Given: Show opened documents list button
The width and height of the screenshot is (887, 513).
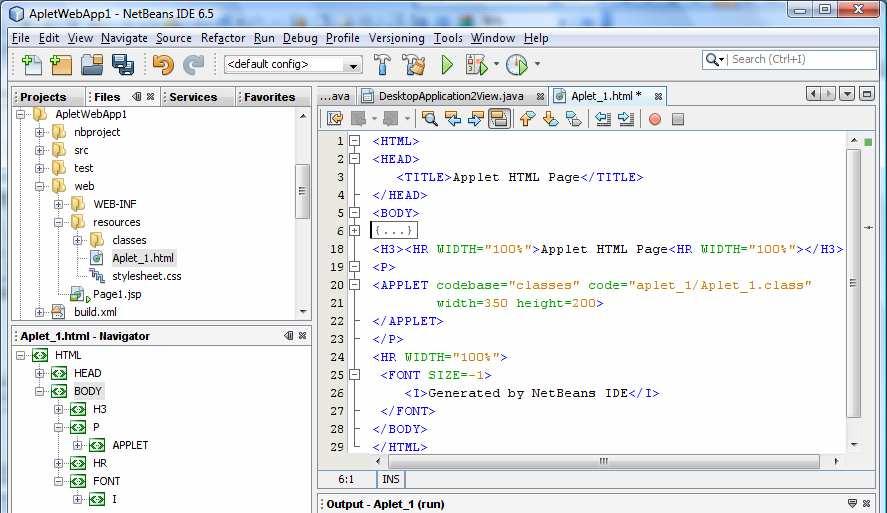Looking at the screenshot, I should 847,94.
